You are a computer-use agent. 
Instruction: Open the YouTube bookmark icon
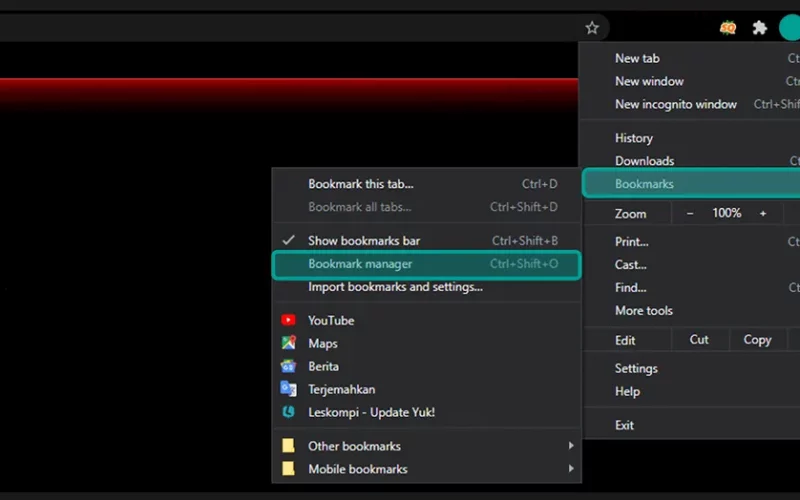pos(288,320)
